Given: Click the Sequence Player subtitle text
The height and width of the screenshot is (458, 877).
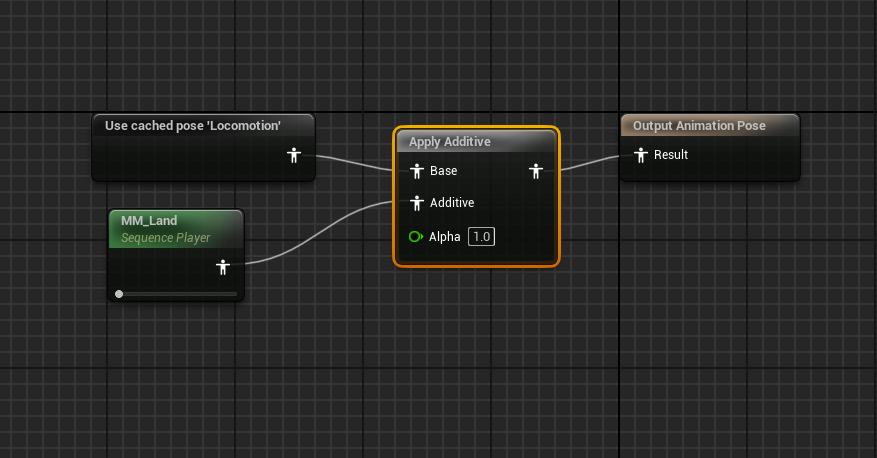Looking at the screenshot, I should pos(166,238).
